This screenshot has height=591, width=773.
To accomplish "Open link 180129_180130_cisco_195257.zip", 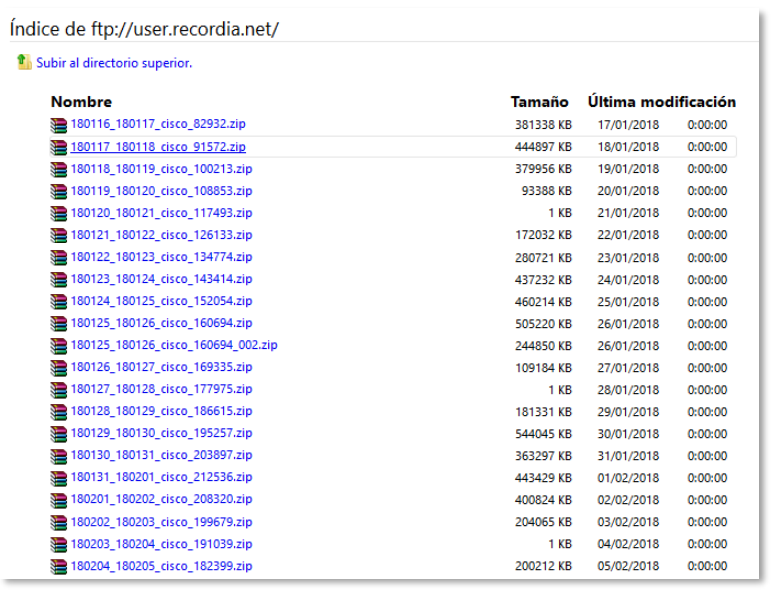I will pos(161,433).
